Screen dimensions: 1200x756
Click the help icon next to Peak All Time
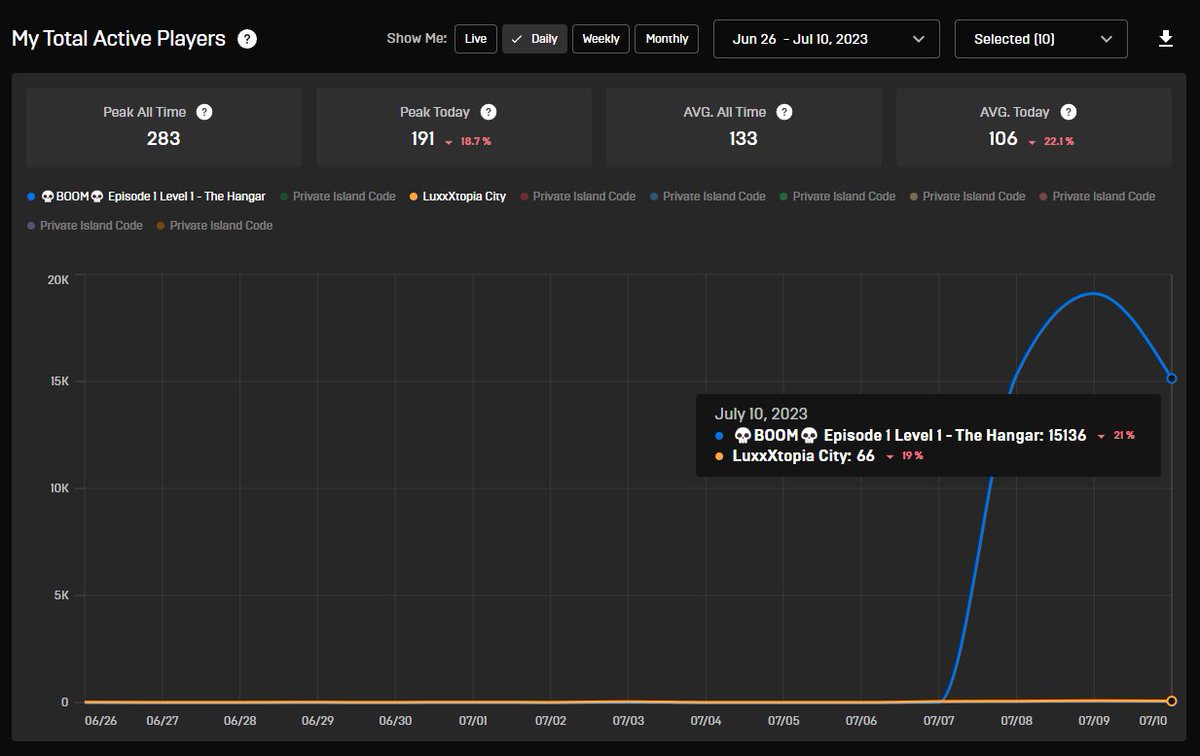click(204, 112)
